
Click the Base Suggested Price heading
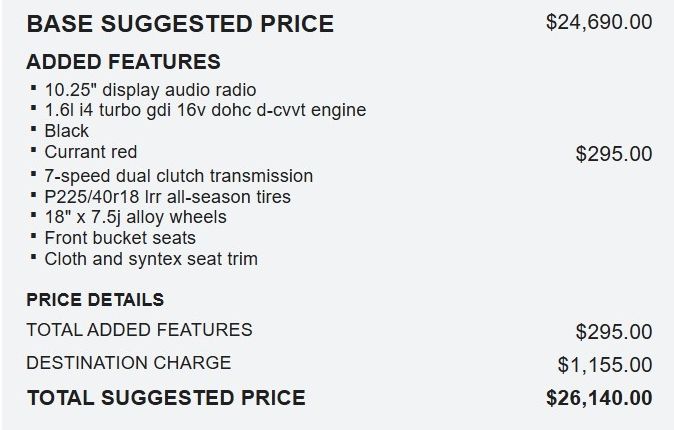(180, 24)
